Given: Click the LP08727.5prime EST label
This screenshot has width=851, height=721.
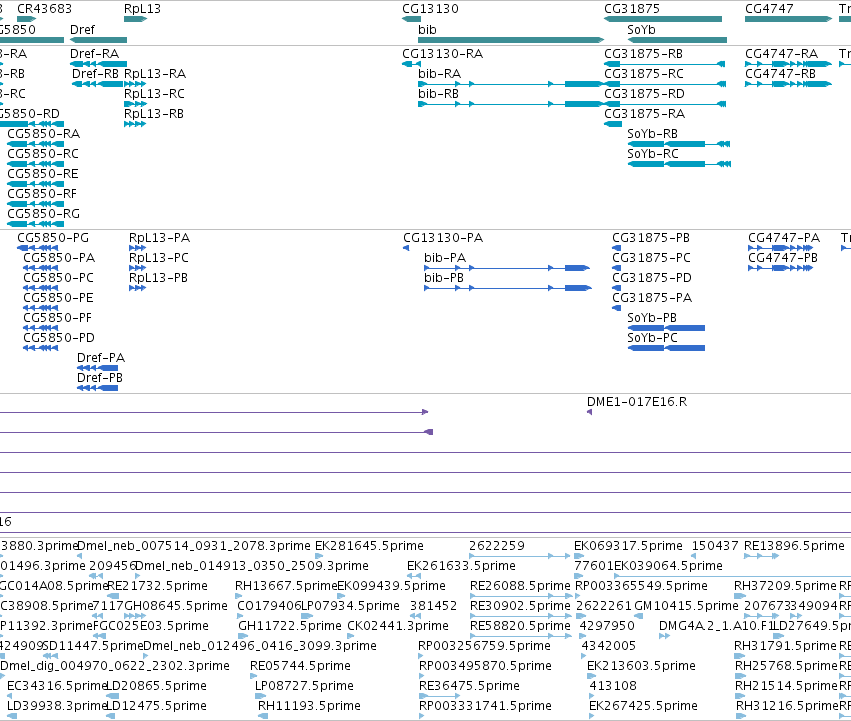Looking at the screenshot, I should point(304,686).
